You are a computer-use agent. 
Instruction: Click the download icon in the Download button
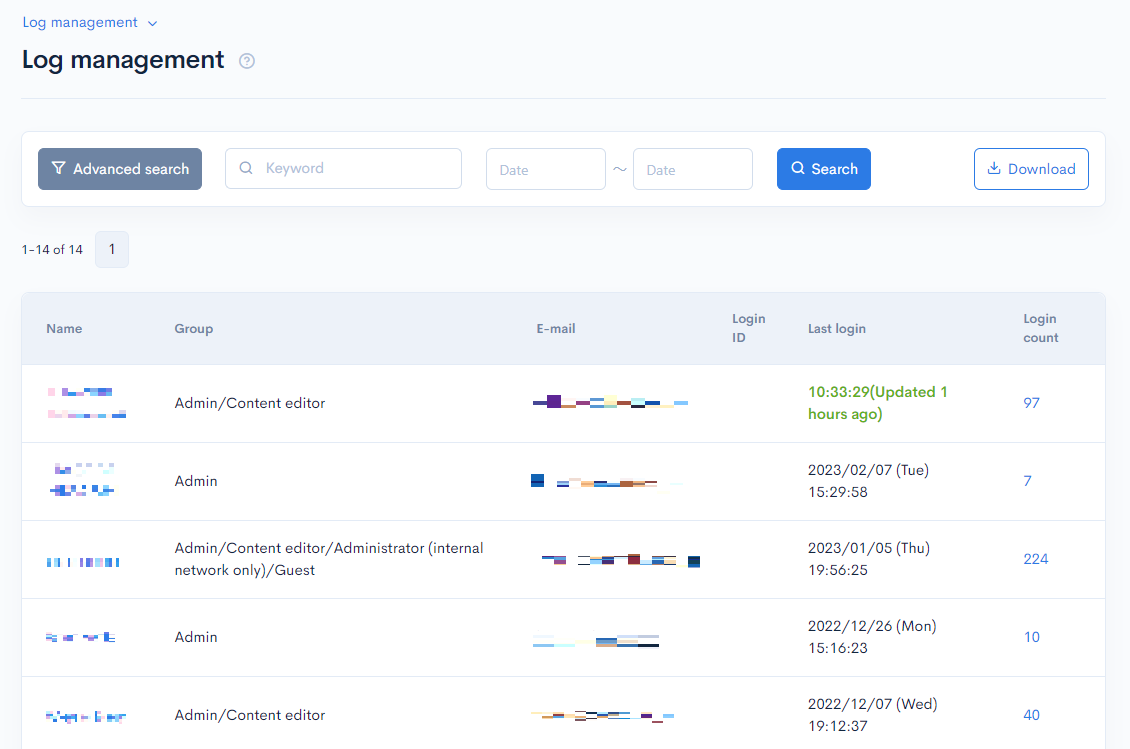click(996, 168)
